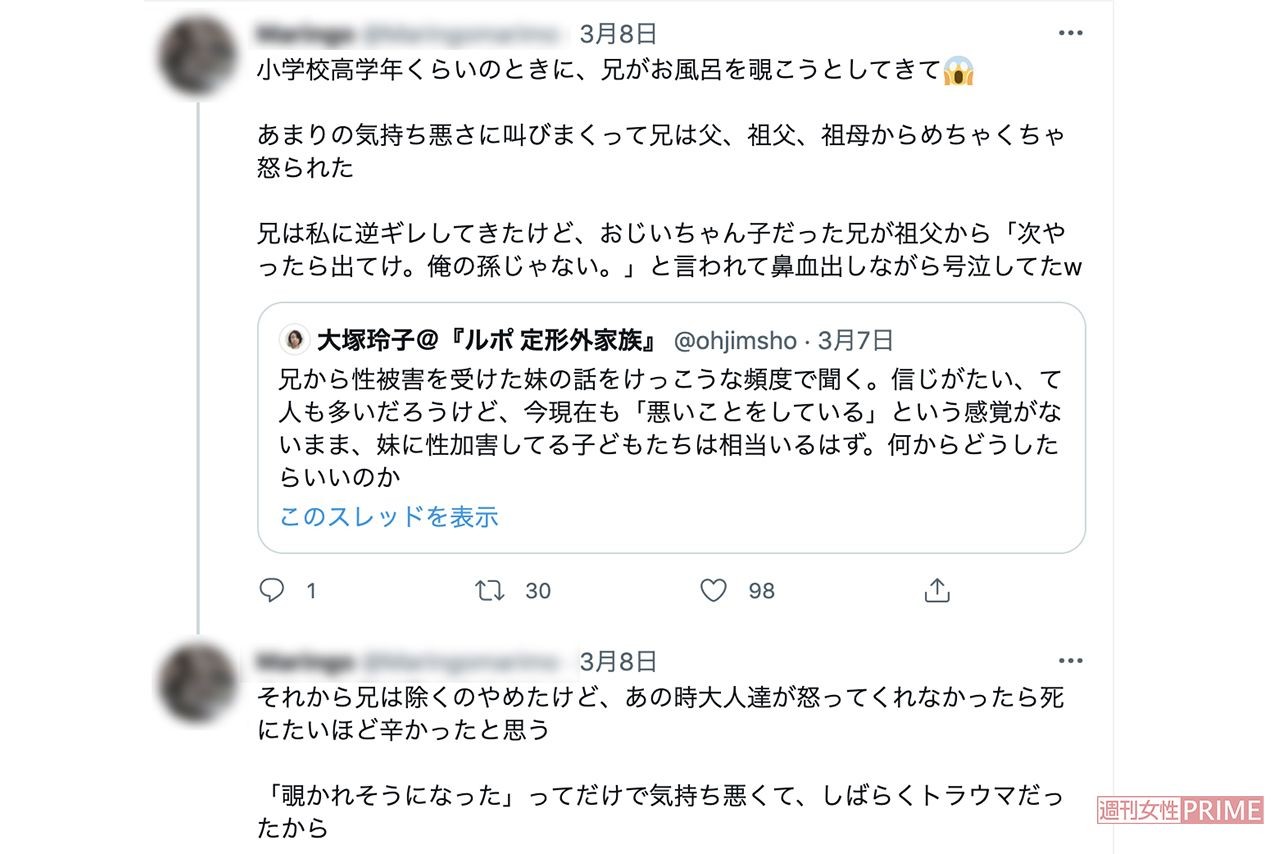This screenshot has height=854, width=1280.
Task: Click the retweet arrows icon
Action: 490,591
